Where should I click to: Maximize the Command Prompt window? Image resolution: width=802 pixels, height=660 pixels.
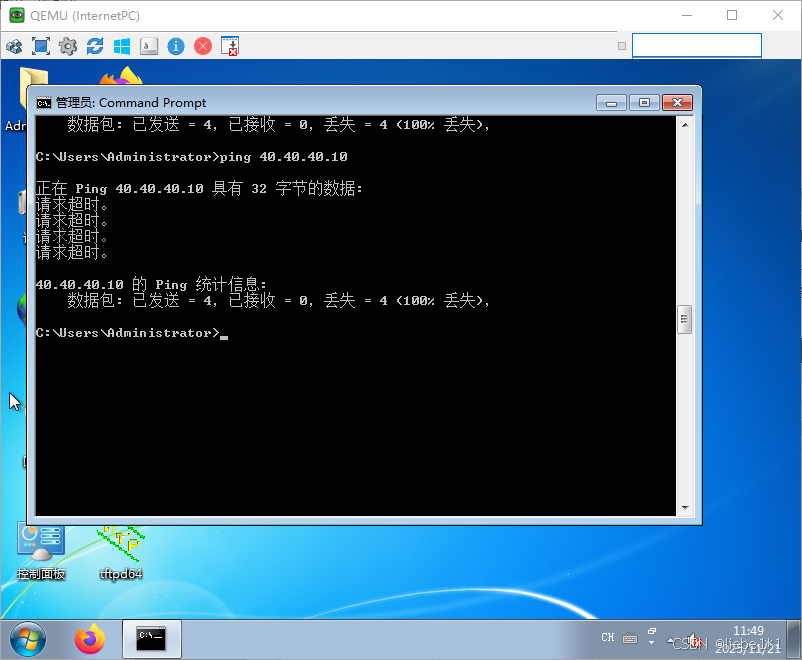pos(644,103)
